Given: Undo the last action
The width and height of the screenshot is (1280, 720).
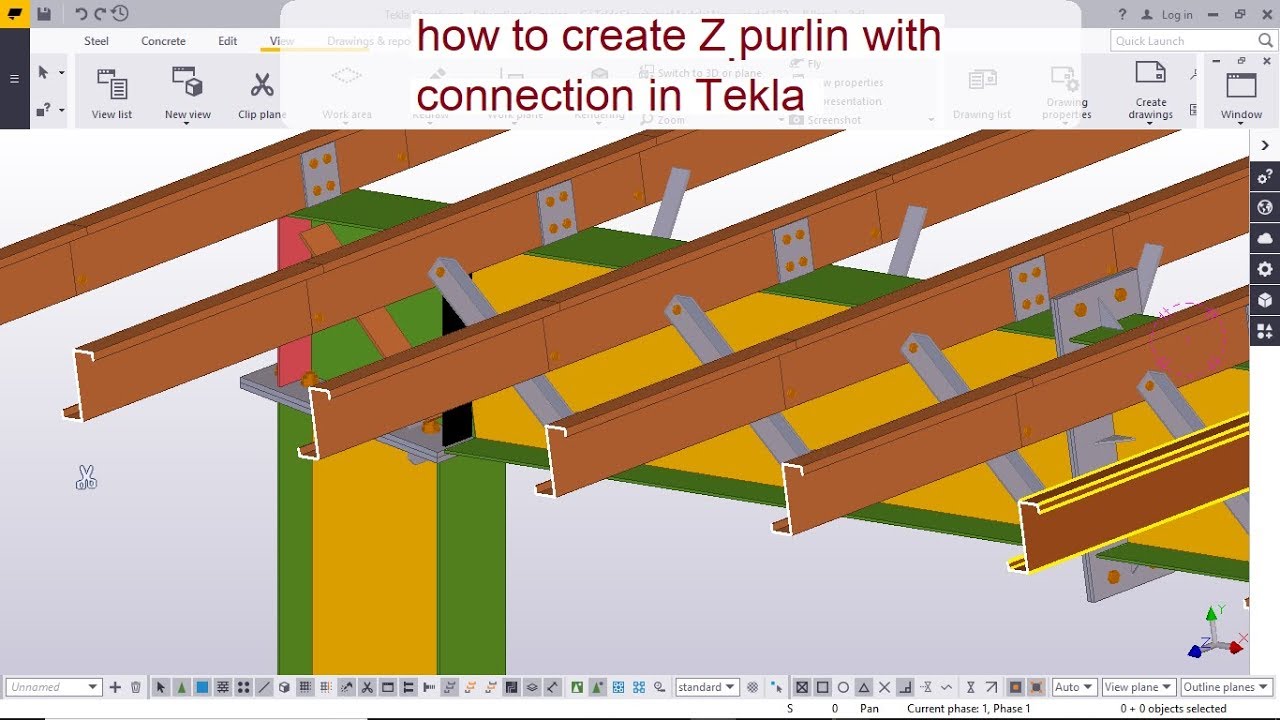Looking at the screenshot, I should 82,14.
